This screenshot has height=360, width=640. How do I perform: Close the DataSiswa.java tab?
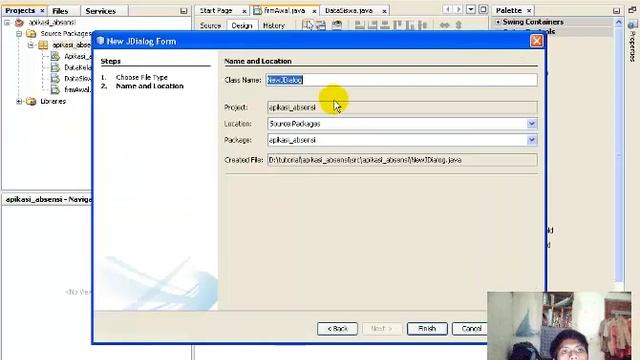click(x=384, y=11)
